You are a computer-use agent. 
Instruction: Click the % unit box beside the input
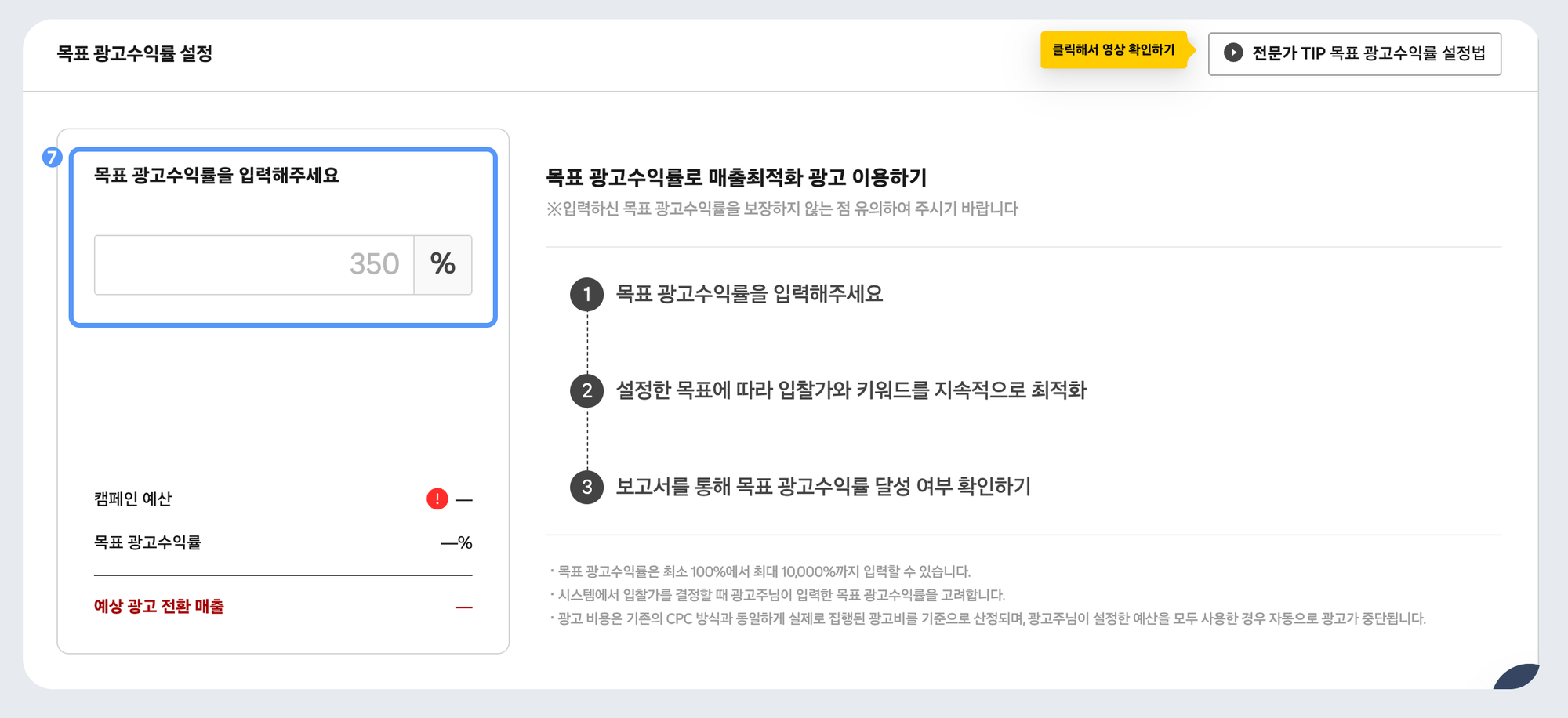pyautogui.click(x=444, y=265)
